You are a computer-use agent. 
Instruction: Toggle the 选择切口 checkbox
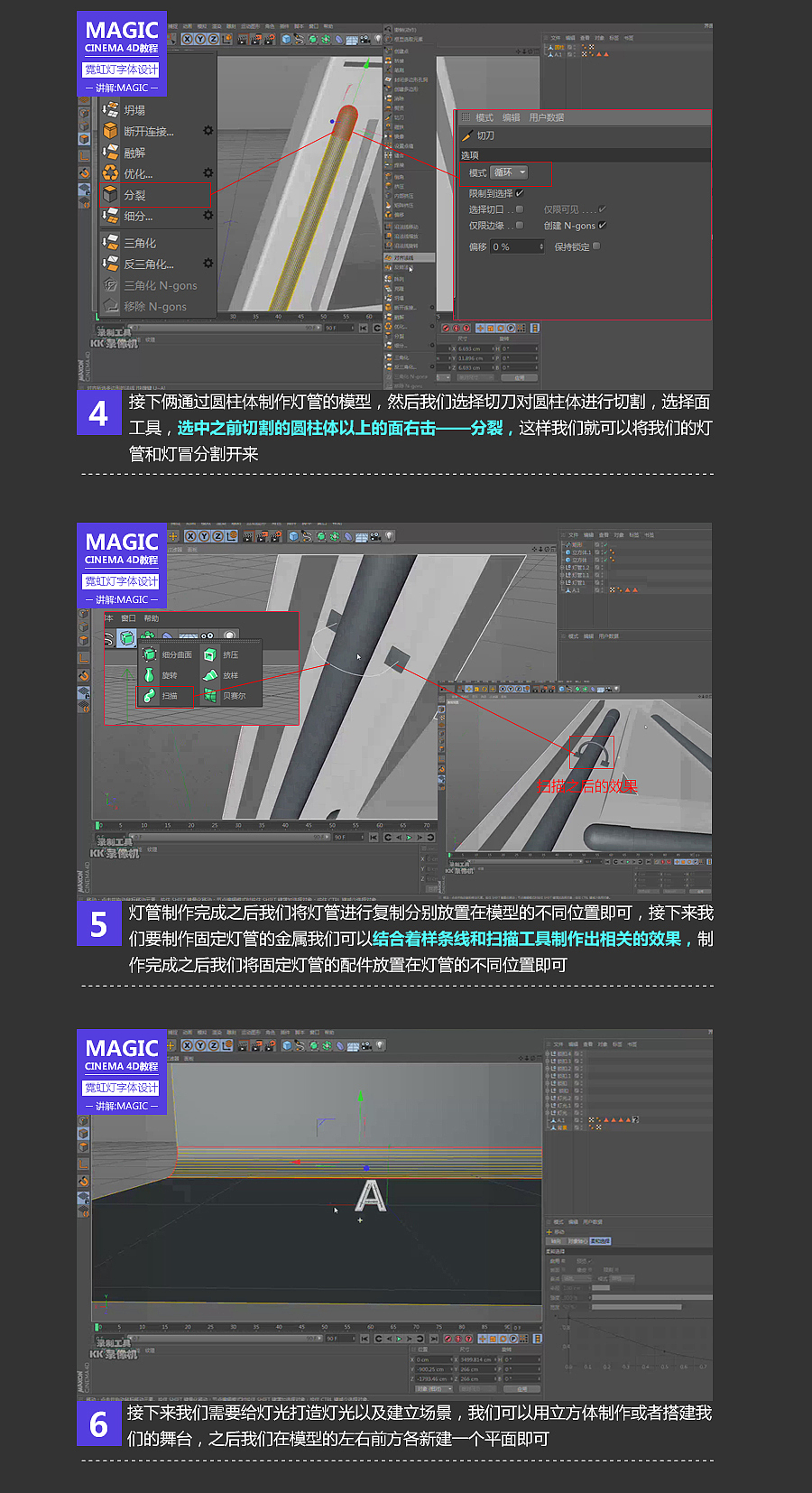520,209
